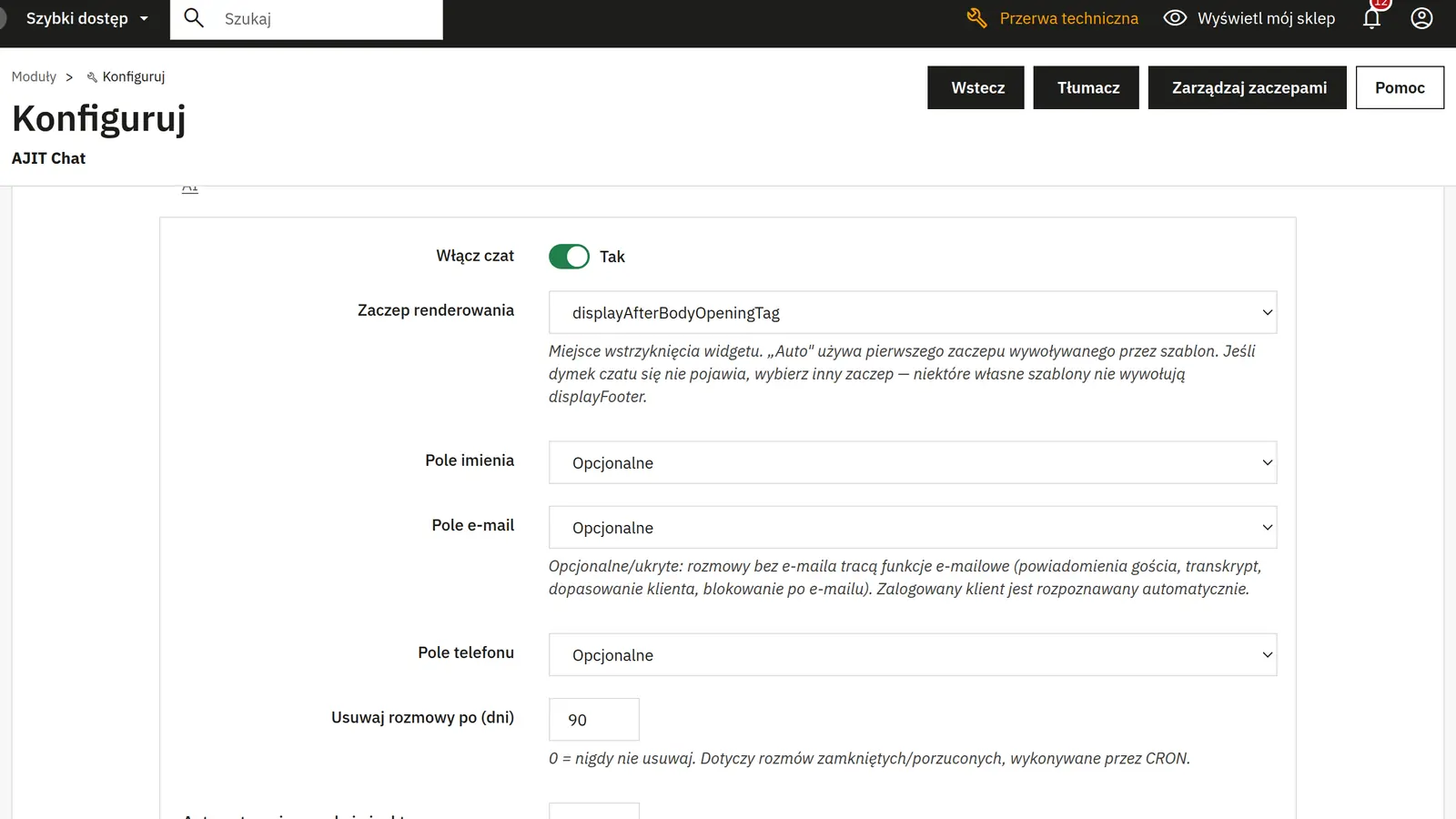The width and height of the screenshot is (1456, 819).
Task: Click the Pole e-mail label
Action: pyautogui.click(x=473, y=525)
